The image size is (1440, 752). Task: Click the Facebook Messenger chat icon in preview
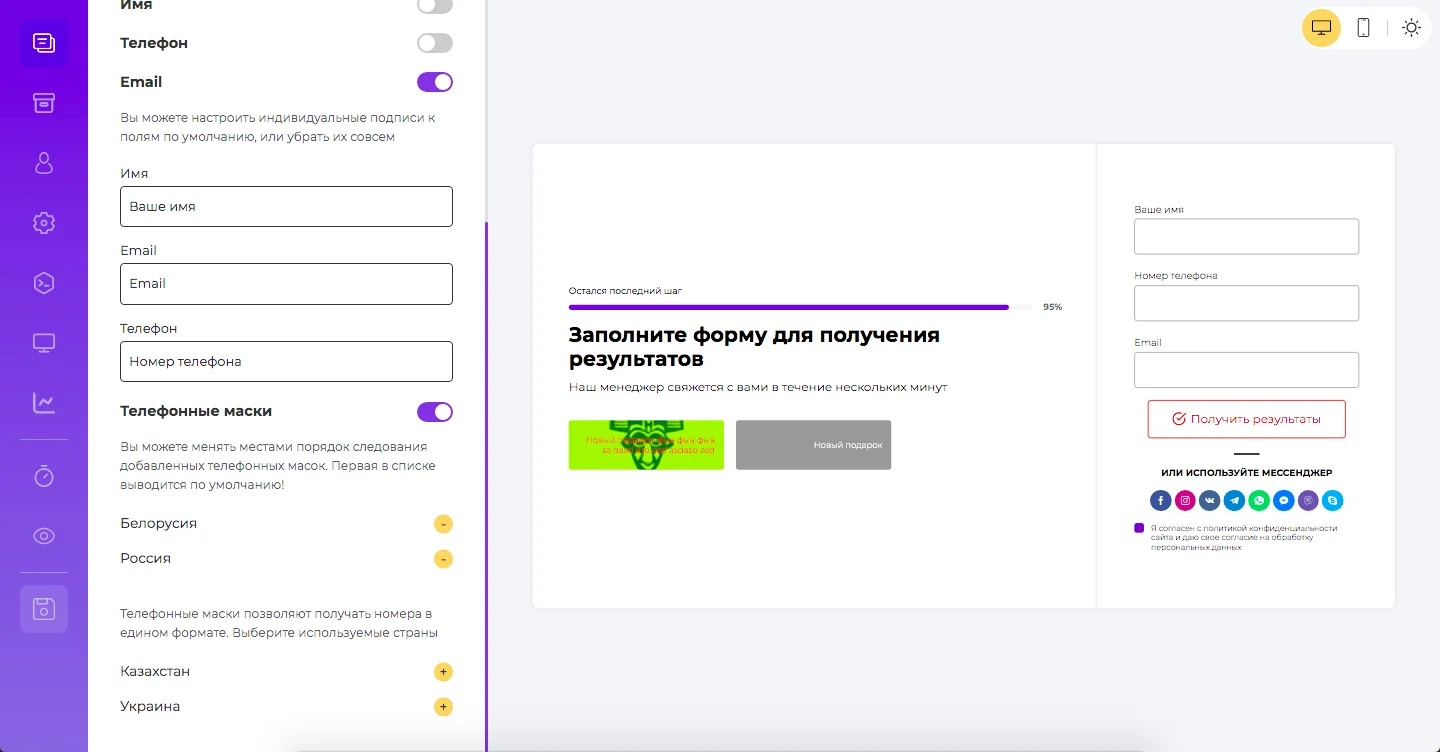coord(1283,501)
